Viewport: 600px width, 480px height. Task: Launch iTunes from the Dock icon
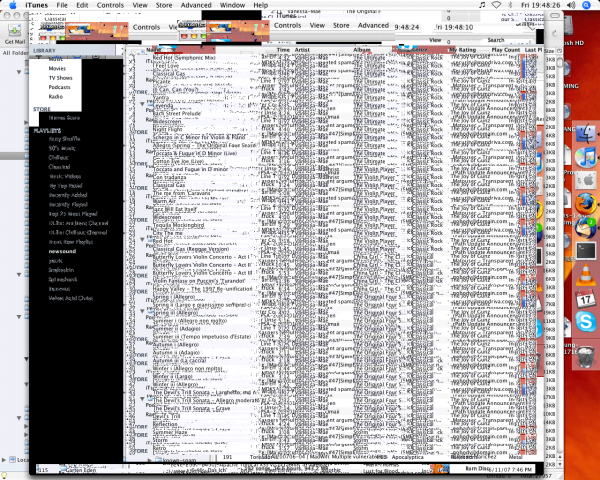[585, 157]
